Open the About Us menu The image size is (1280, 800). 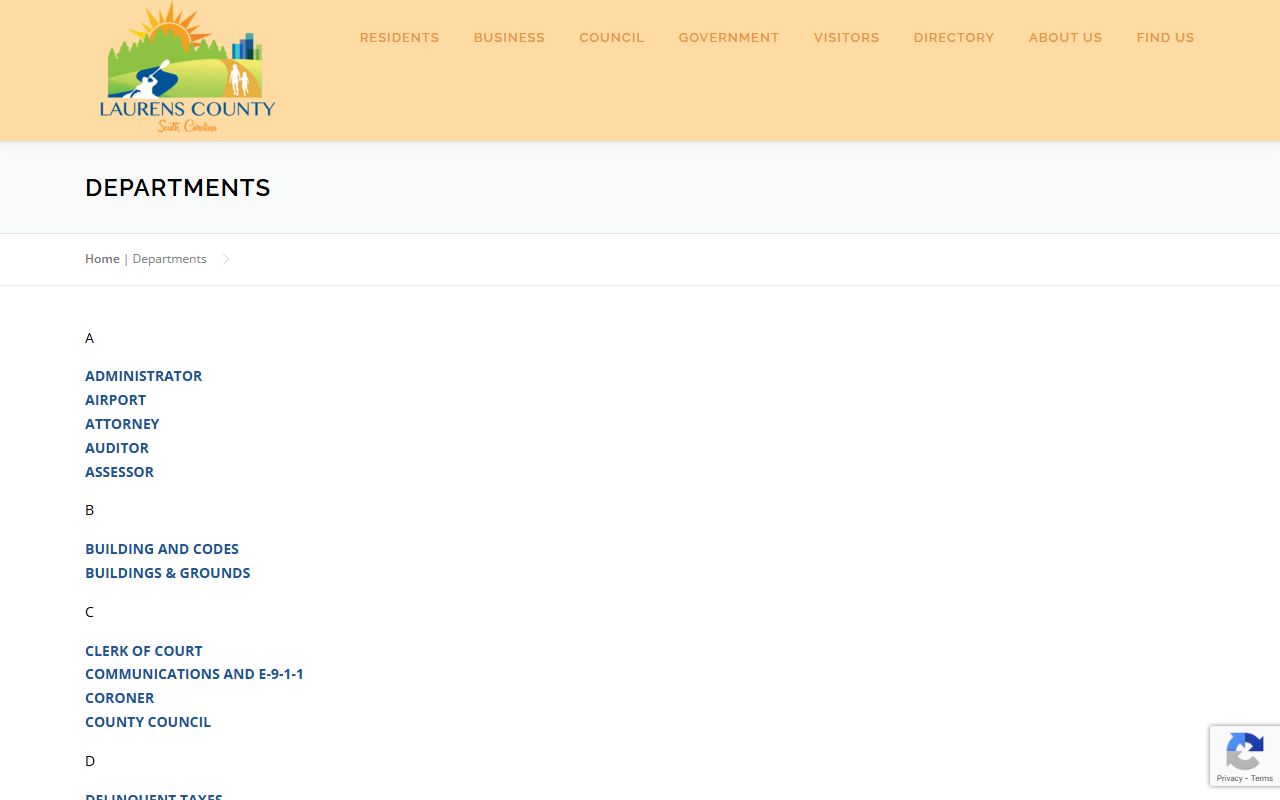[x=1065, y=38]
